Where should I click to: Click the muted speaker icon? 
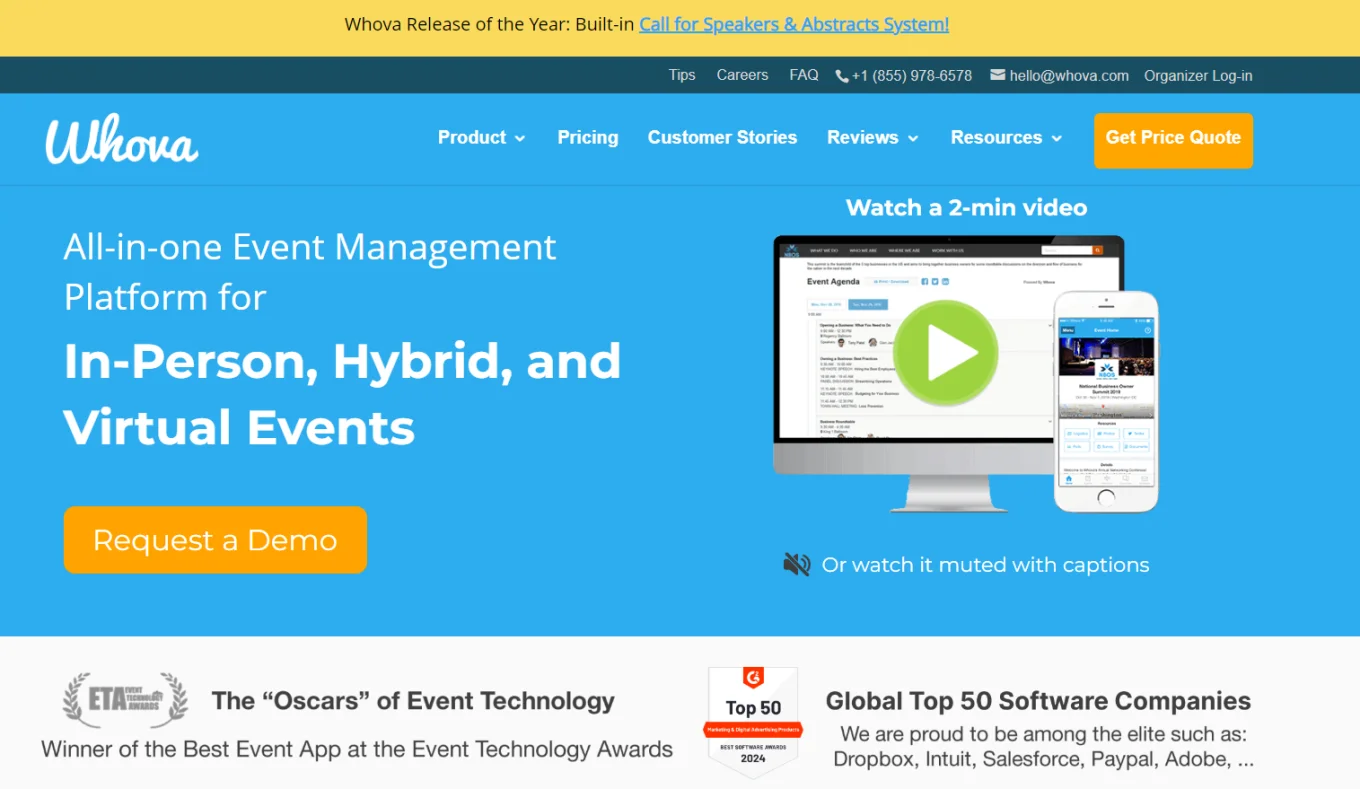click(796, 565)
